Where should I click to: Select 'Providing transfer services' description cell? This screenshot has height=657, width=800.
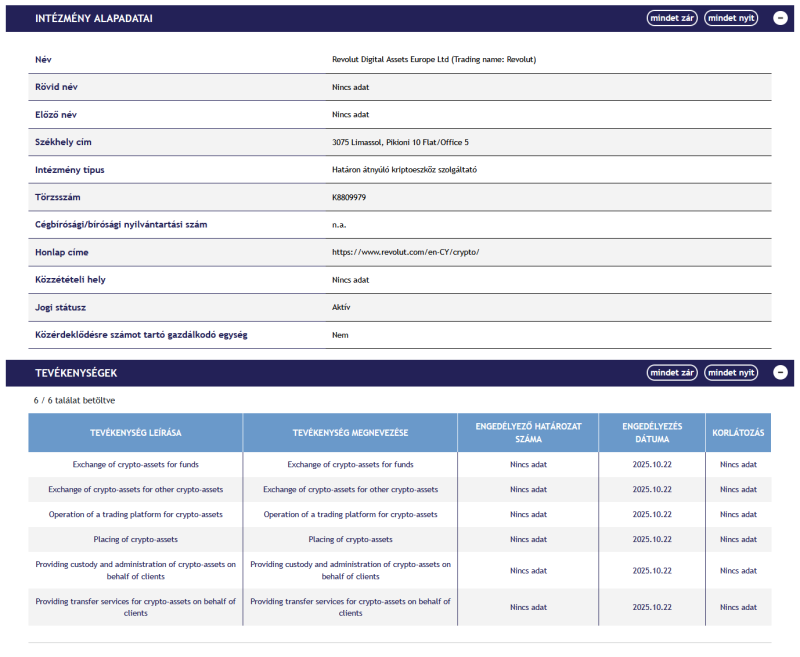(136, 607)
